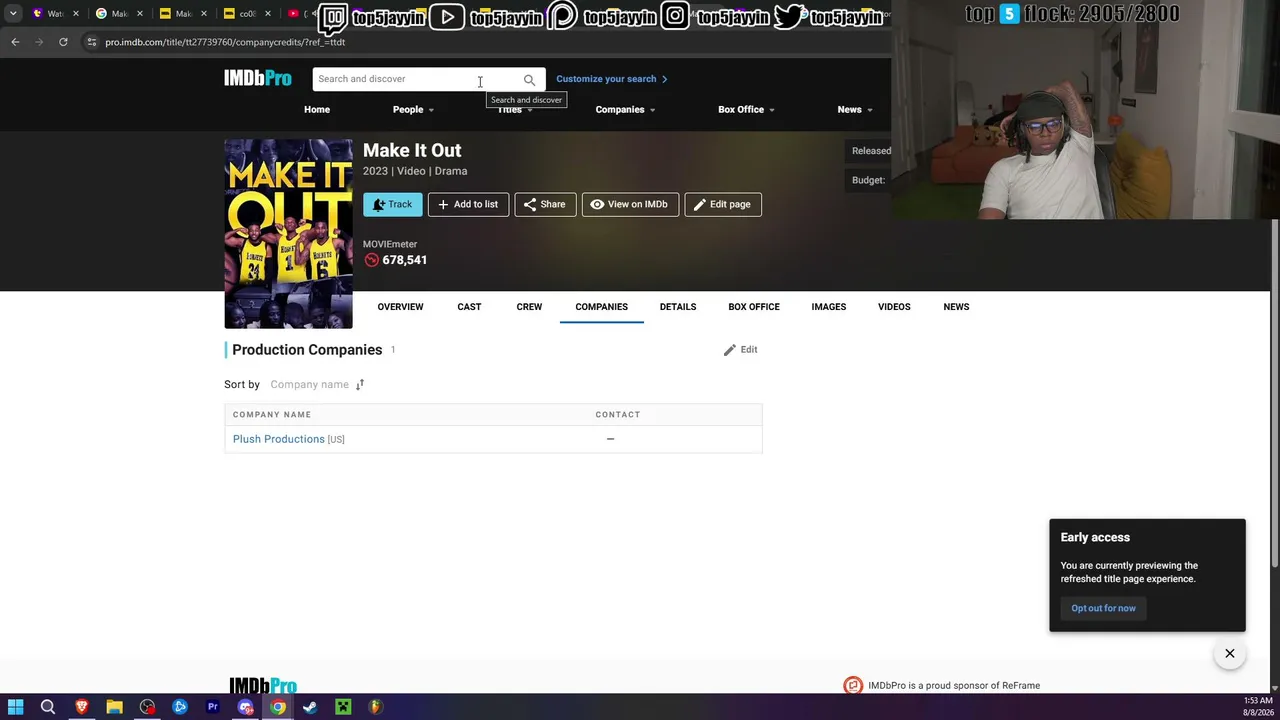Click the pro.imdb.com address bar URL
Viewport: 1280px width, 720px height.
[x=225, y=42]
